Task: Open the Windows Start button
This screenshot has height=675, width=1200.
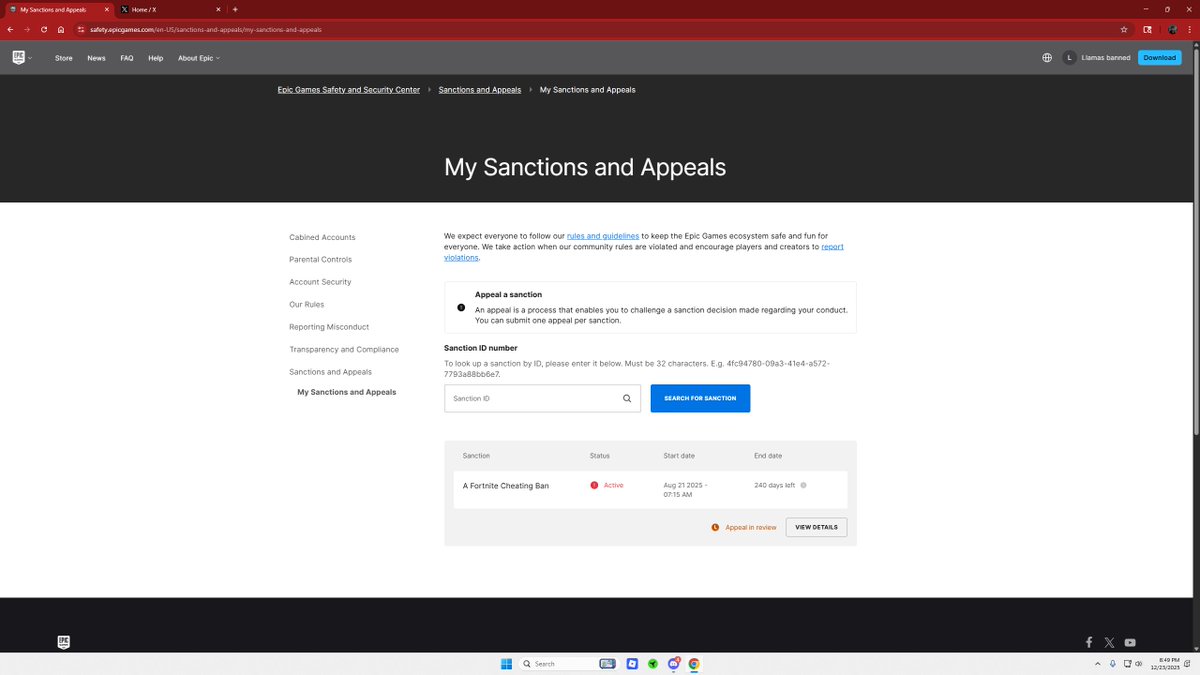Action: click(506, 664)
